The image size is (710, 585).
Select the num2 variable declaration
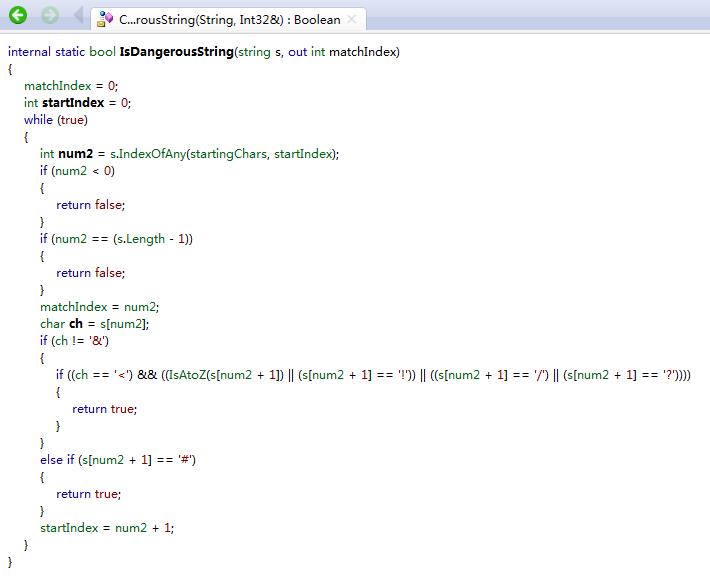click(x=75, y=153)
